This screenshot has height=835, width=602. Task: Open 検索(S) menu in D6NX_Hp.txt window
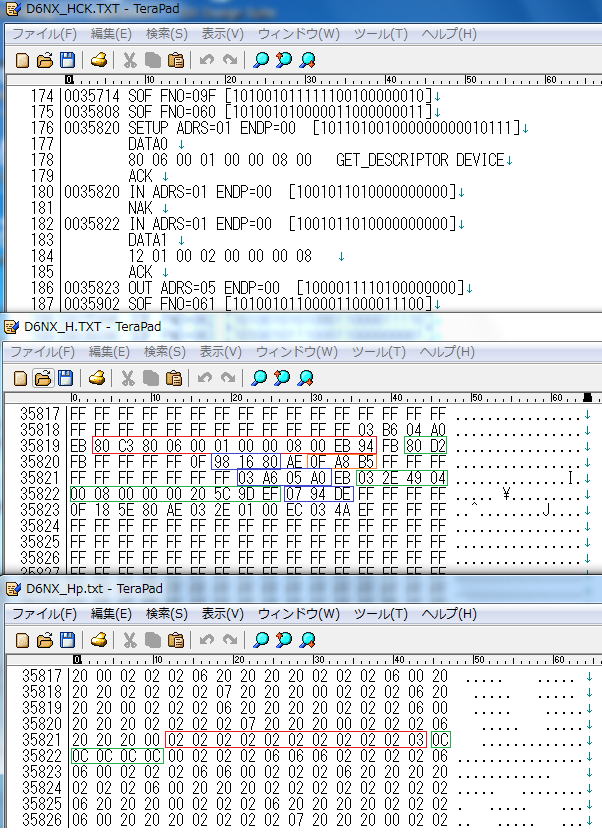tap(166, 612)
